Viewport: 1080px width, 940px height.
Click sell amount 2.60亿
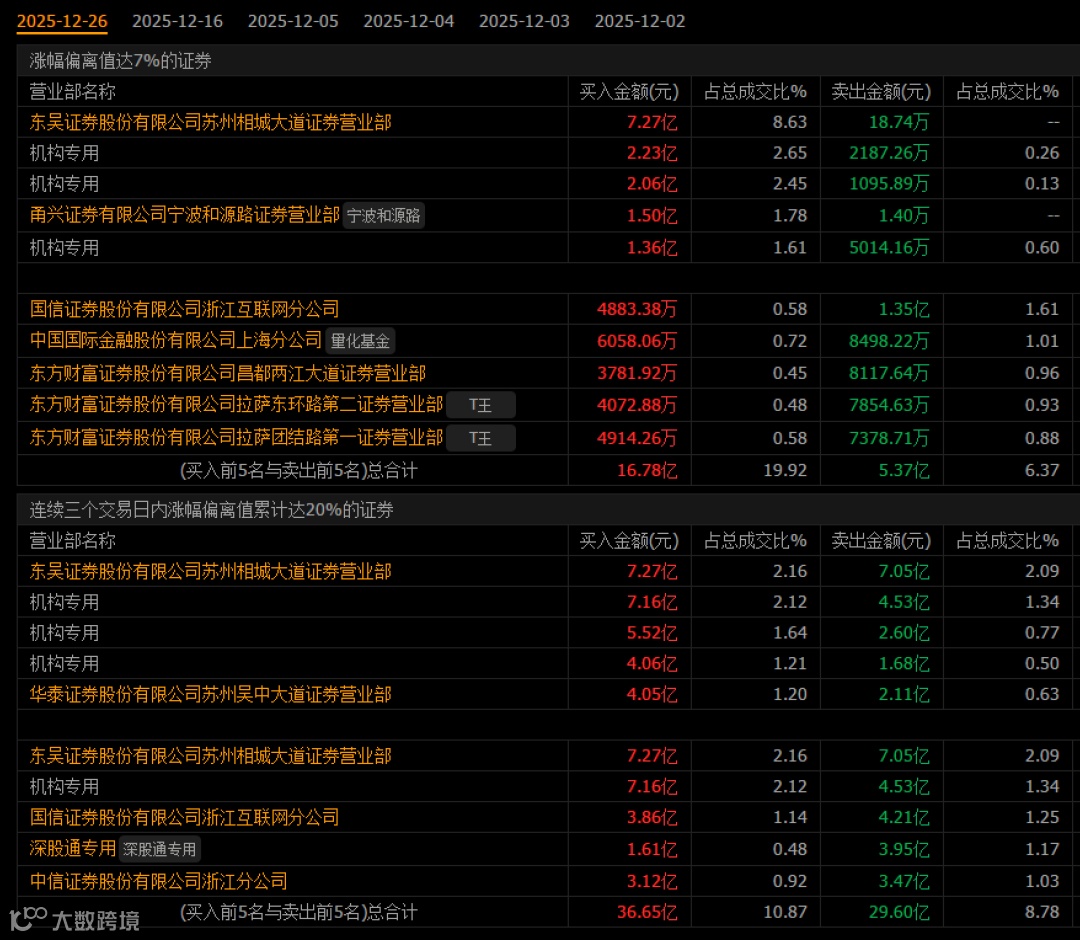[x=904, y=633]
